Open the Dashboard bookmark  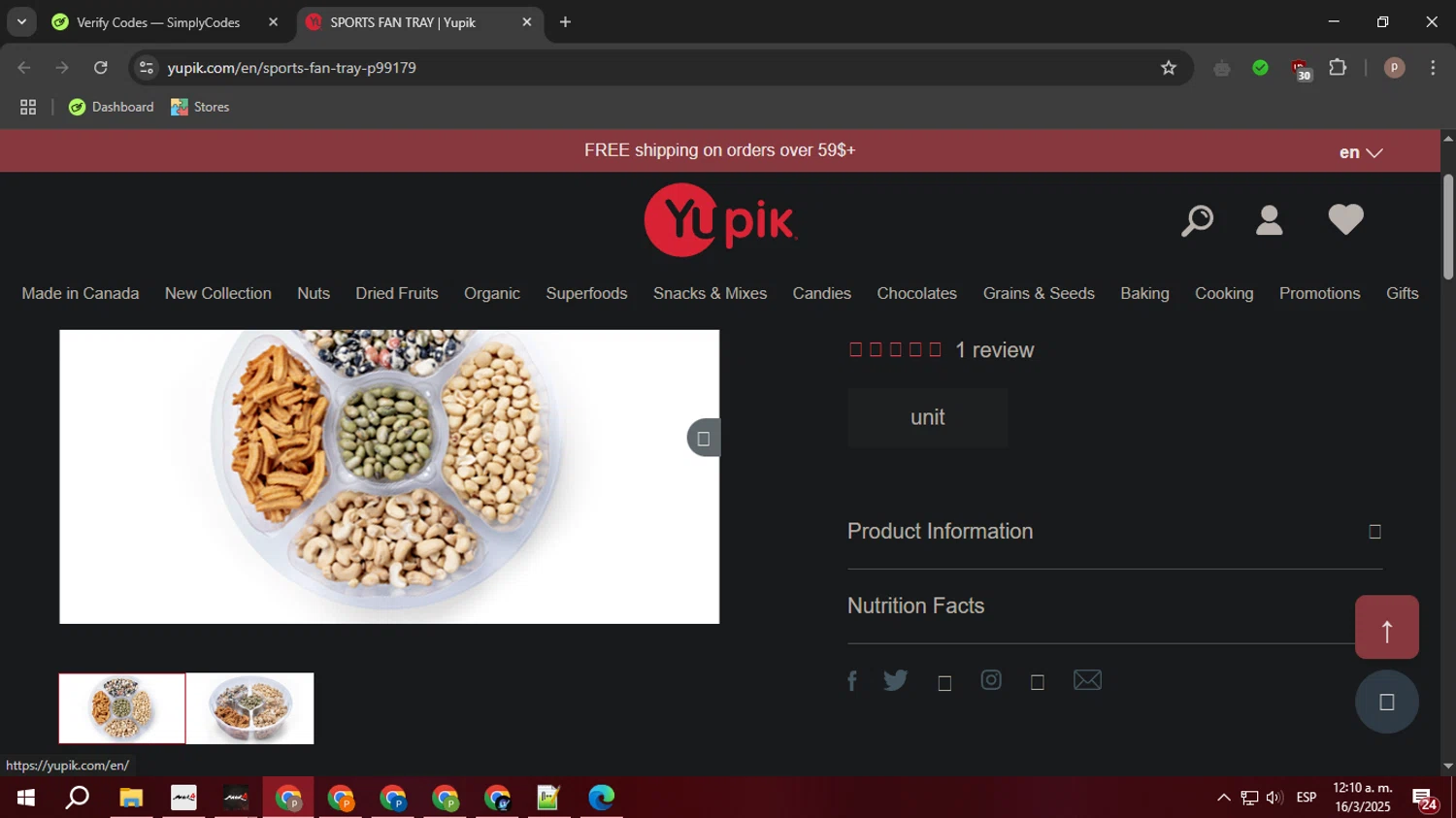point(112,107)
